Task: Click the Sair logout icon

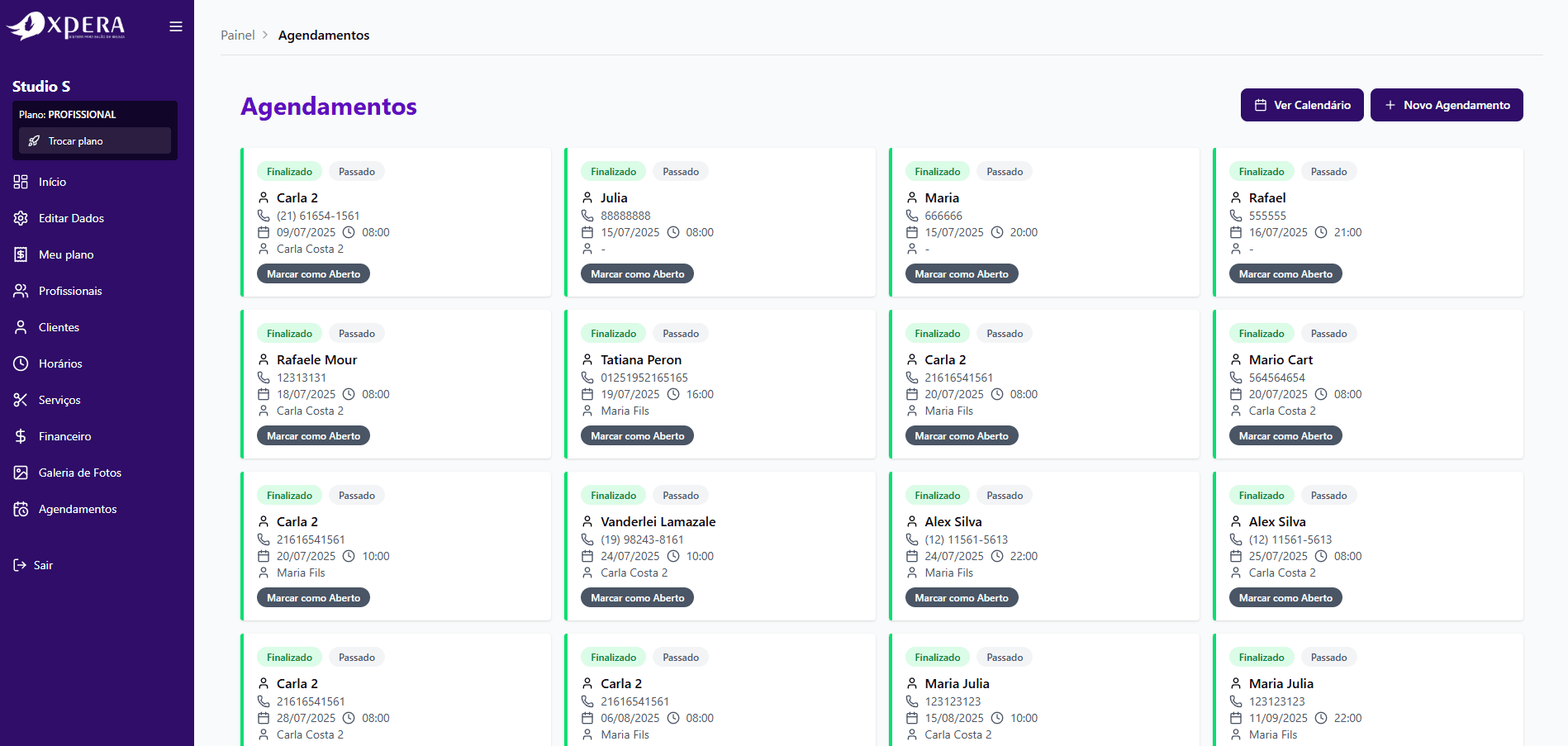Action: 20,565
